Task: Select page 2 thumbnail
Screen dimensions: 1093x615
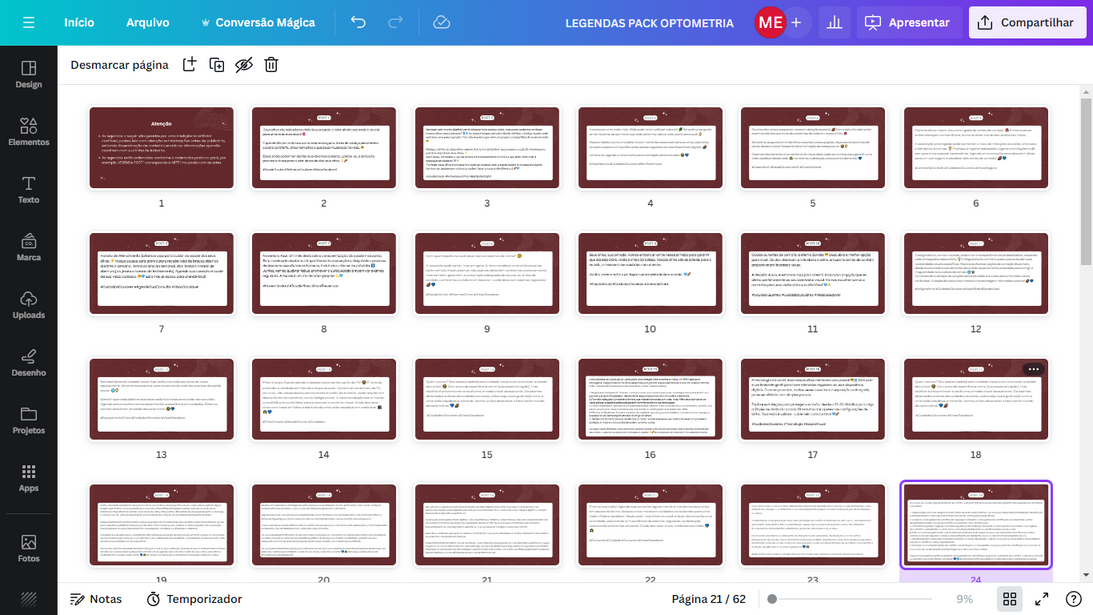Action: pyautogui.click(x=323, y=147)
